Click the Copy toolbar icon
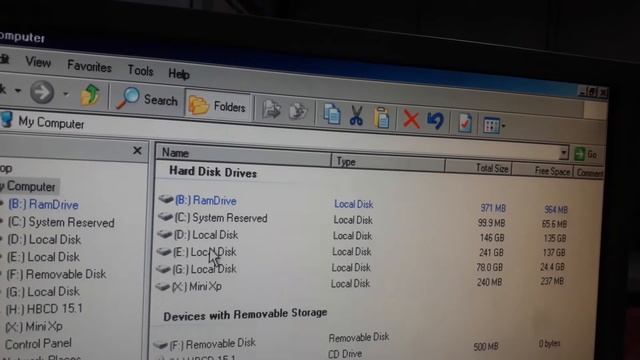 (332, 114)
